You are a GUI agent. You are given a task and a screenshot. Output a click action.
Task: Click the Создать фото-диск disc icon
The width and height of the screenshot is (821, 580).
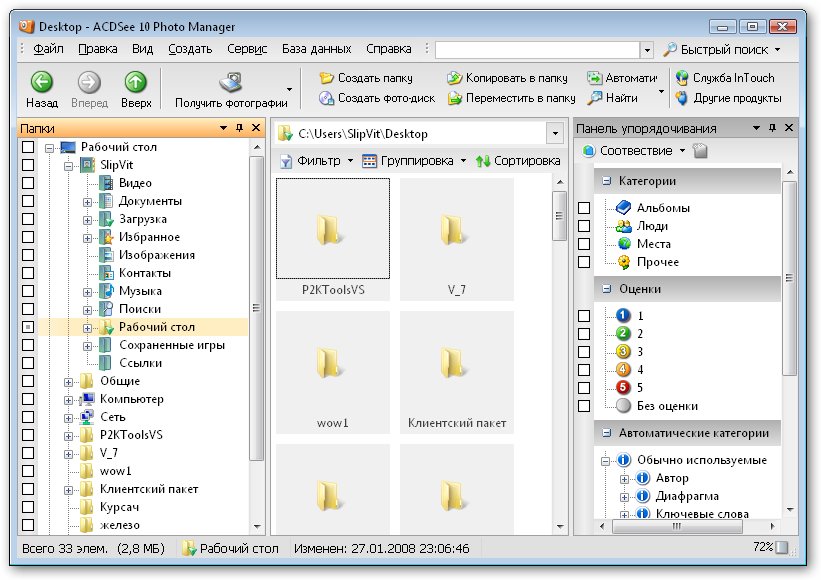pos(326,98)
